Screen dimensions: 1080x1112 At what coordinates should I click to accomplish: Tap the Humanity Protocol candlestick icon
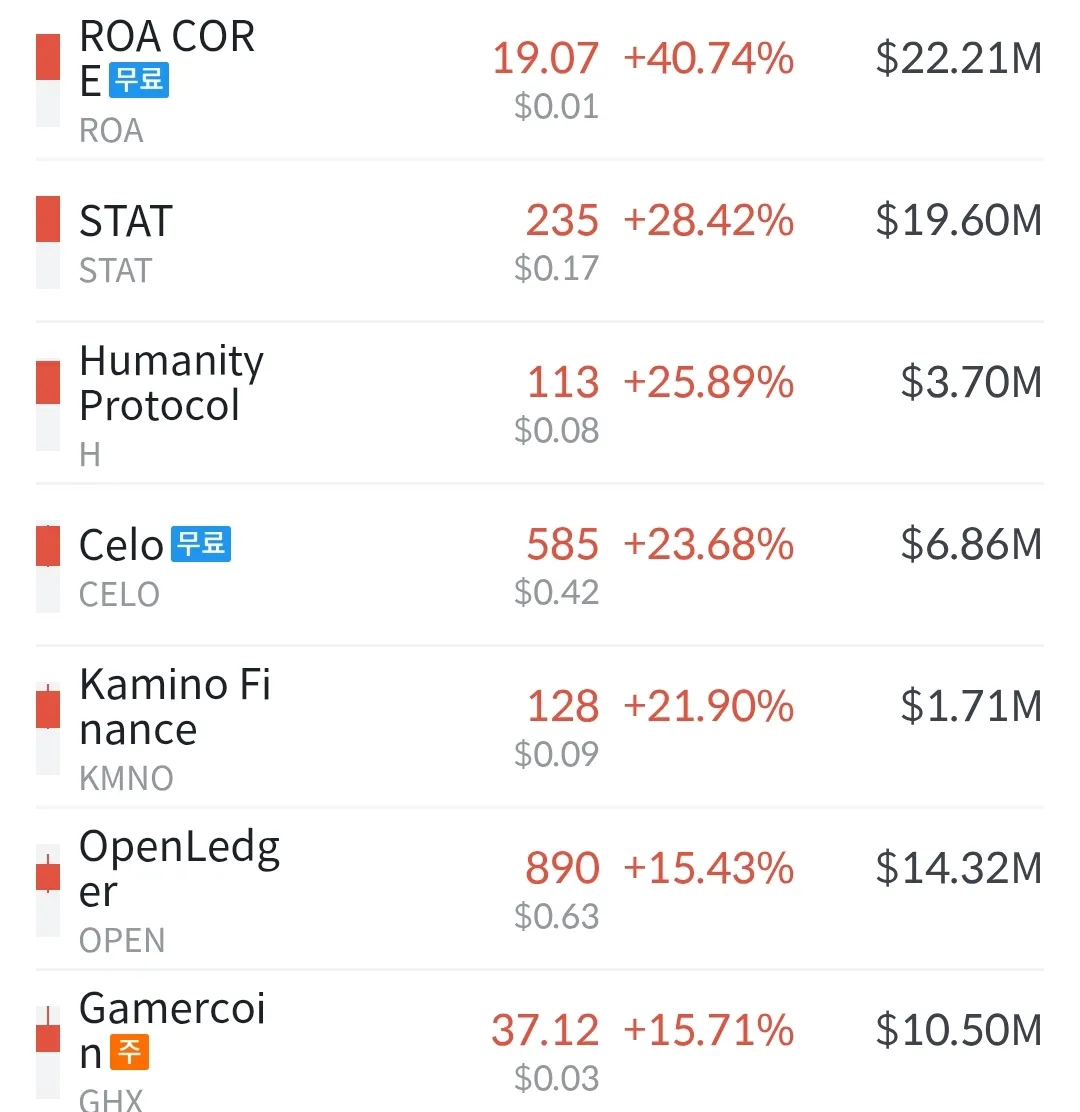(48, 404)
